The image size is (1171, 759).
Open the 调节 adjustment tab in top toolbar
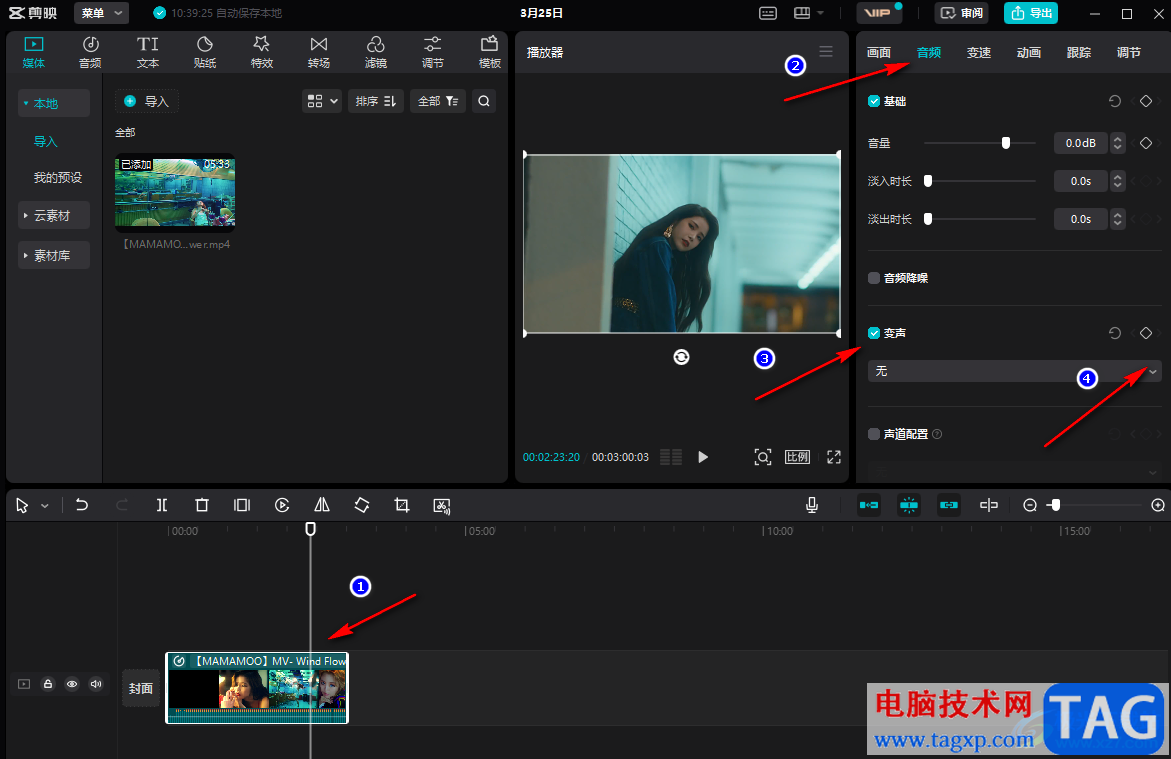coord(432,52)
